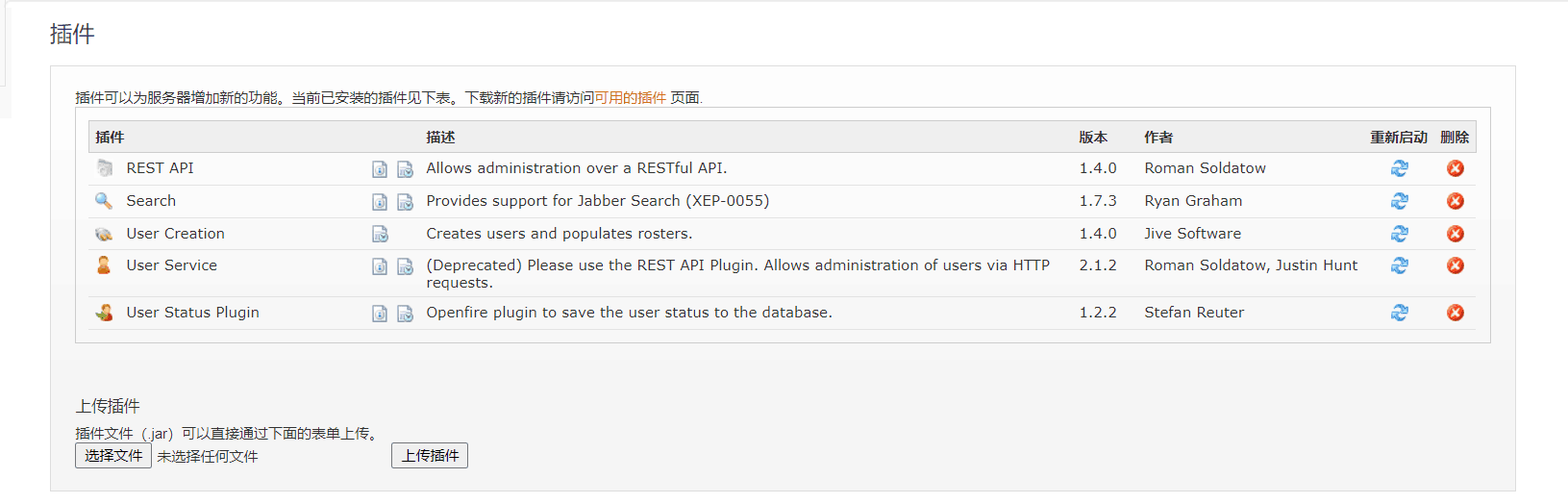This screenshot has width=1568, height=504.
Task: Delete the REST API plugin
Action: pos(1456,168)
